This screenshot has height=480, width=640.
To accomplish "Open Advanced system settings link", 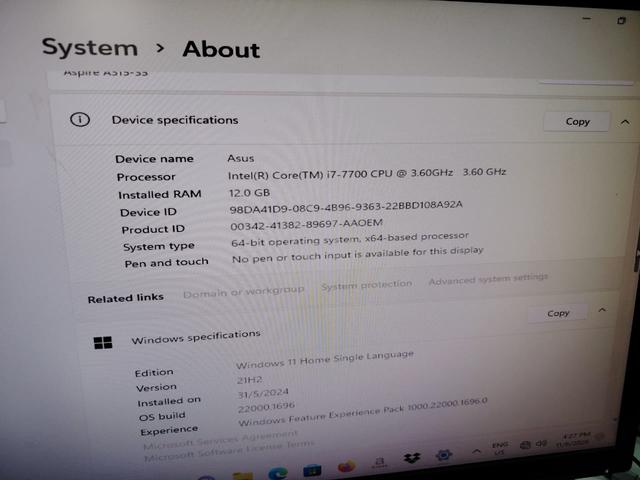I will (488, 279).
